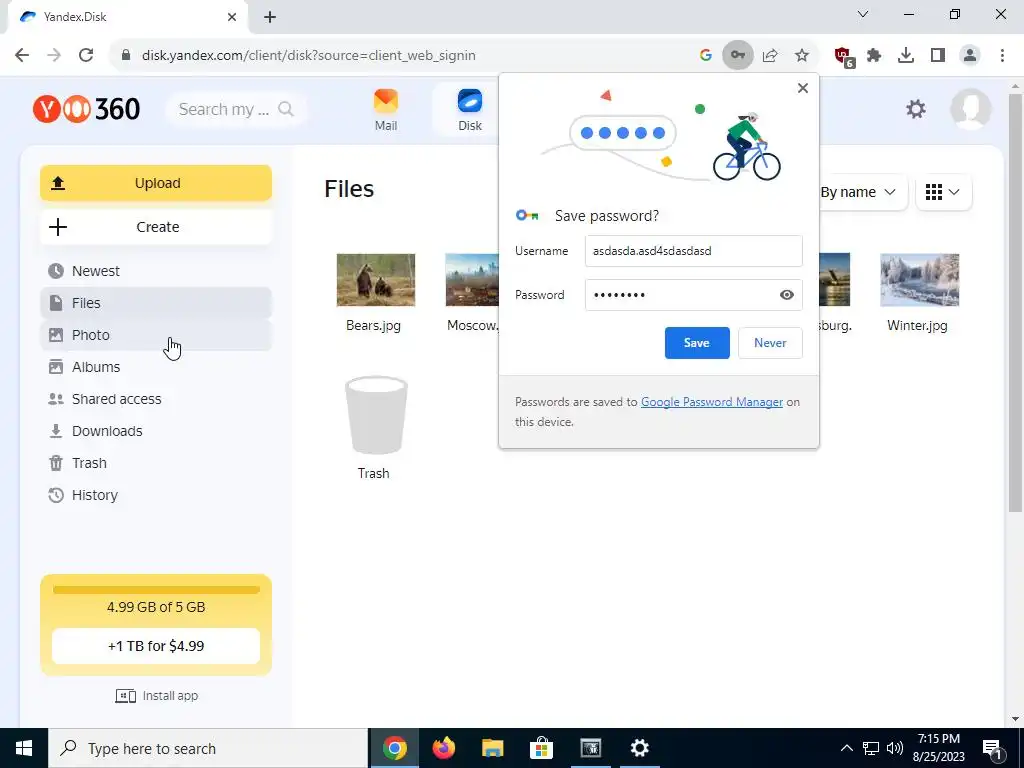Click the Install app link

[157, 696]
